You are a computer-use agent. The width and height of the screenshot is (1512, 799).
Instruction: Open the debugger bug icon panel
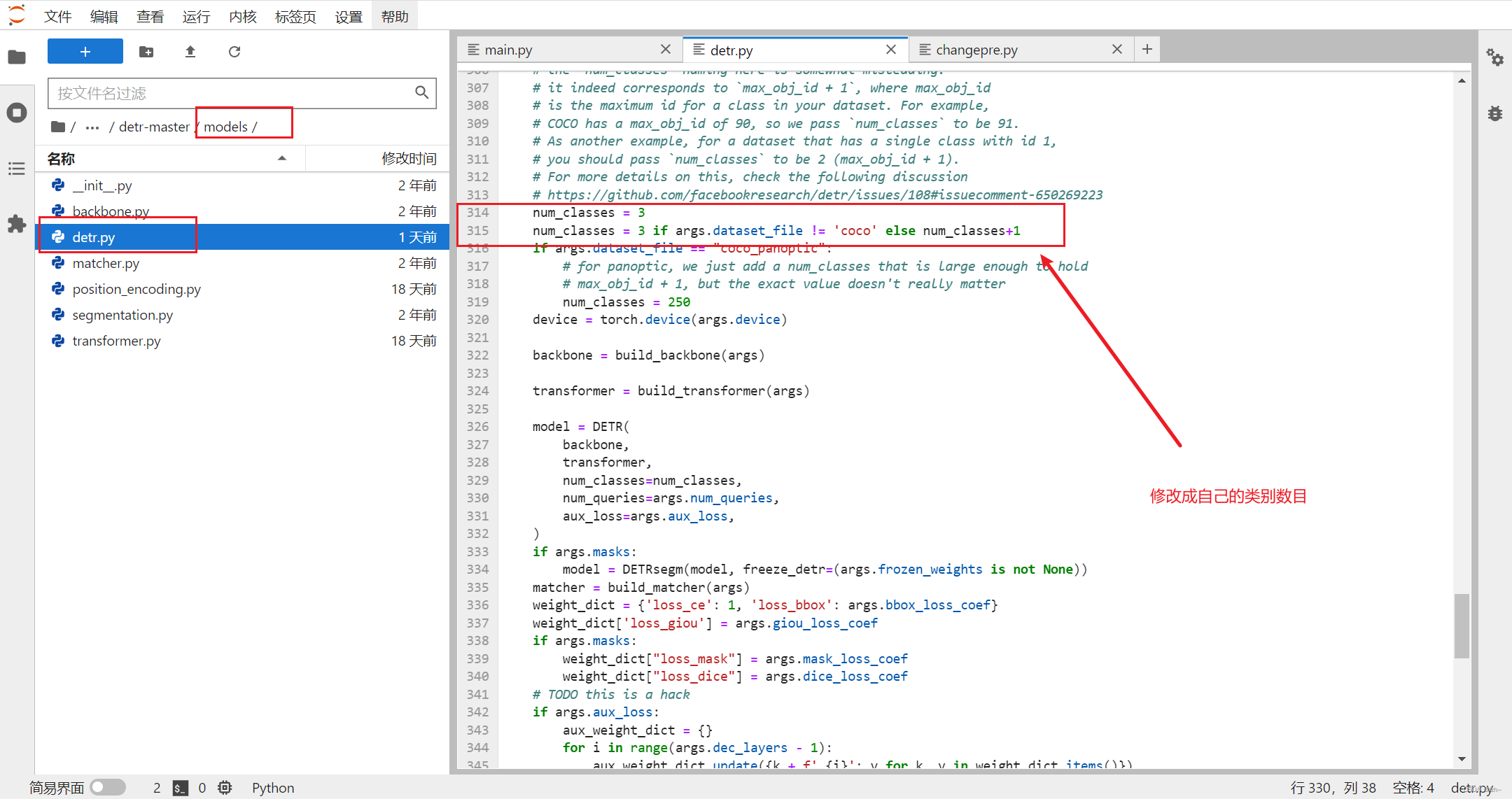1495,113
